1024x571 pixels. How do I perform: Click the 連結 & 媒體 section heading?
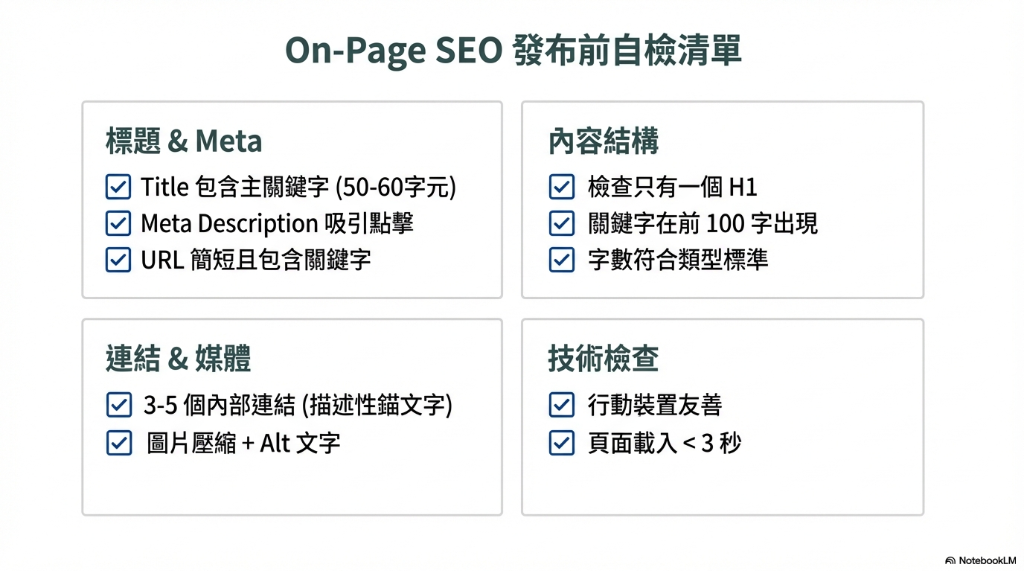click(x=178, y=358)
